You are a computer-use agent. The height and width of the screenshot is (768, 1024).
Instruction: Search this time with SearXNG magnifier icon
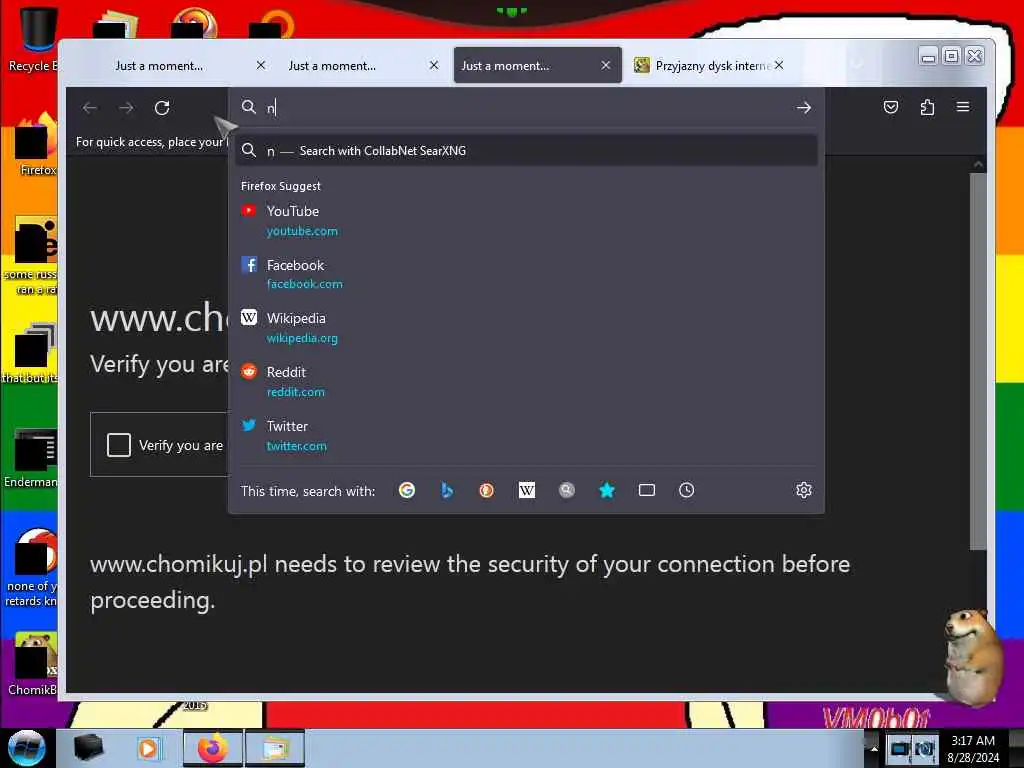(x=567, y=490)
